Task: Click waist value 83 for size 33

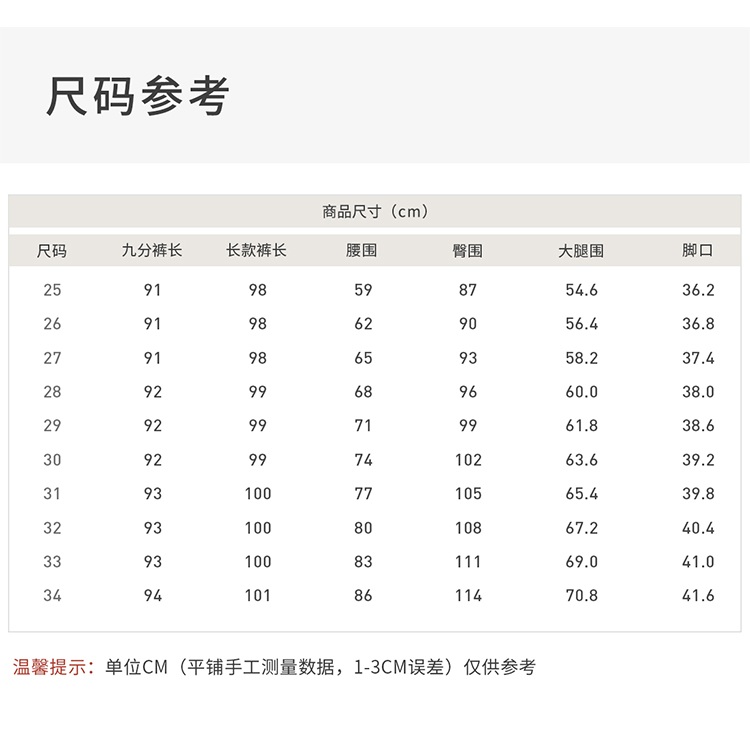Action: pyautogui.click(x=363, y=562)
